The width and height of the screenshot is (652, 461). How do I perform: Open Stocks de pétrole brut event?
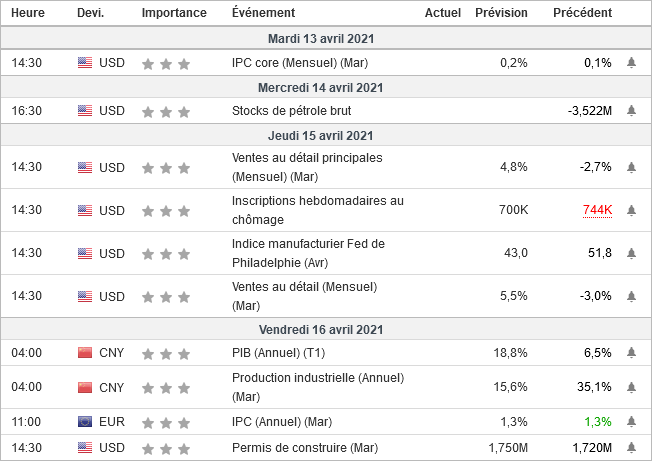coord(291,111)
